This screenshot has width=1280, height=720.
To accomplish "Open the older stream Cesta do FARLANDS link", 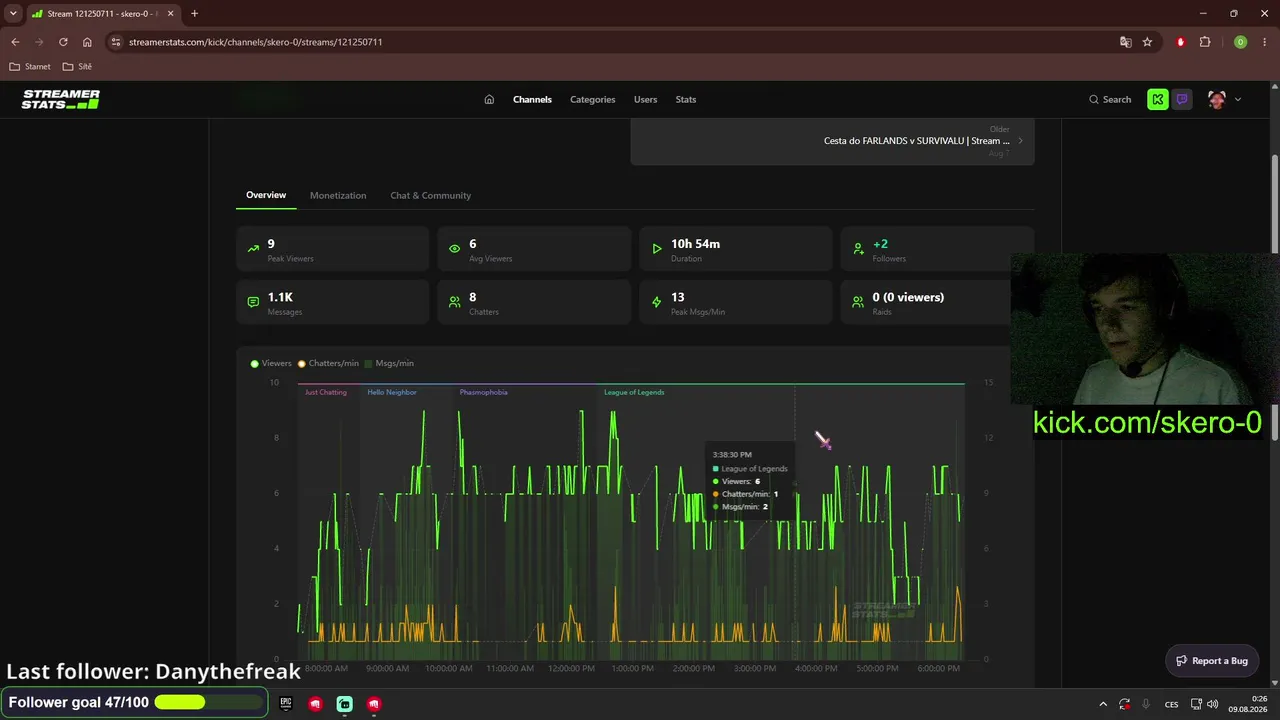I will (x=916, y=141).
